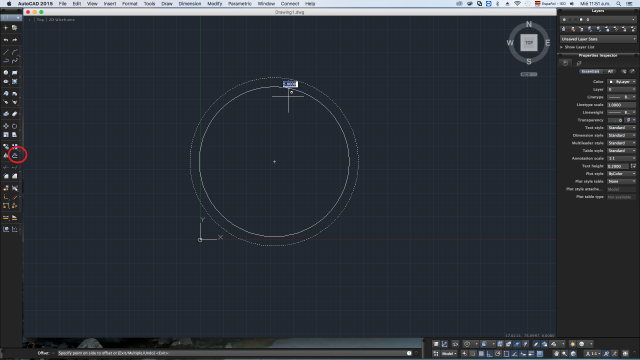Select the Polyline drawing tool
This screenshot has height=360, width=640.
click(x=6, y=61)
